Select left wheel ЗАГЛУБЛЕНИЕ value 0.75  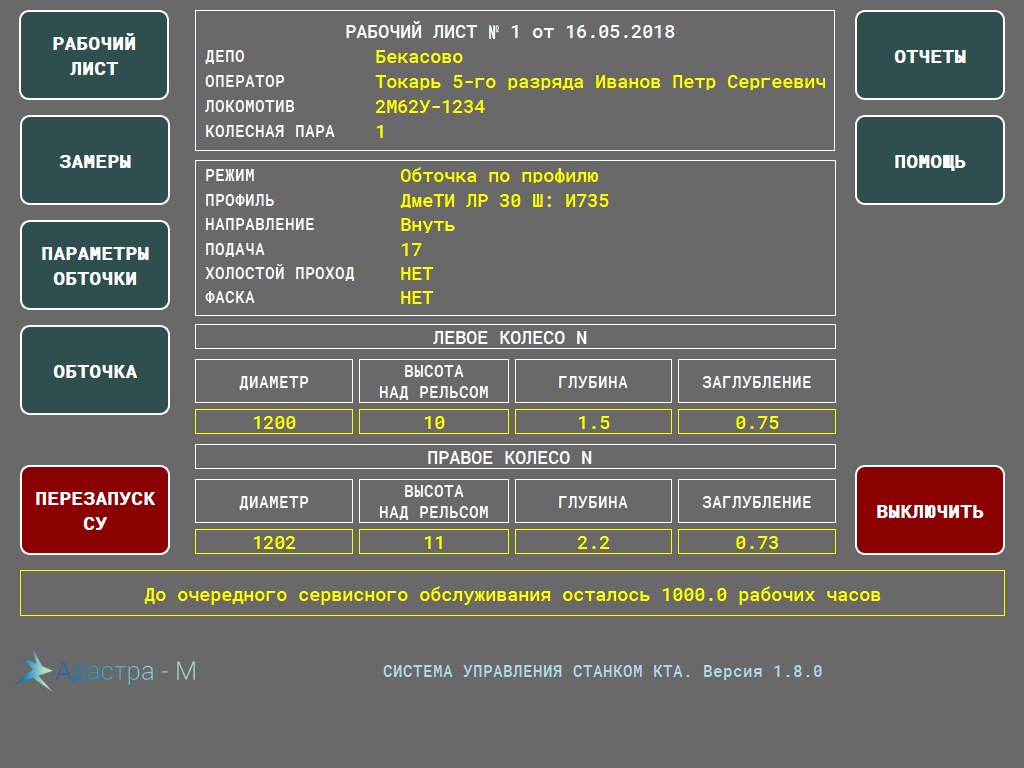(x=757, y=422)
